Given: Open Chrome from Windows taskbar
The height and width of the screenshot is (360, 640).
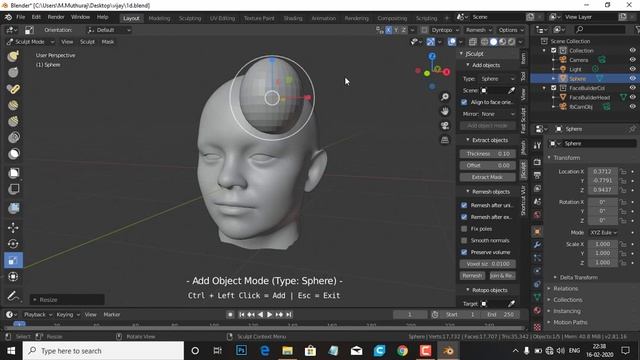Looking at the screenshot, I should pos(402,351).
